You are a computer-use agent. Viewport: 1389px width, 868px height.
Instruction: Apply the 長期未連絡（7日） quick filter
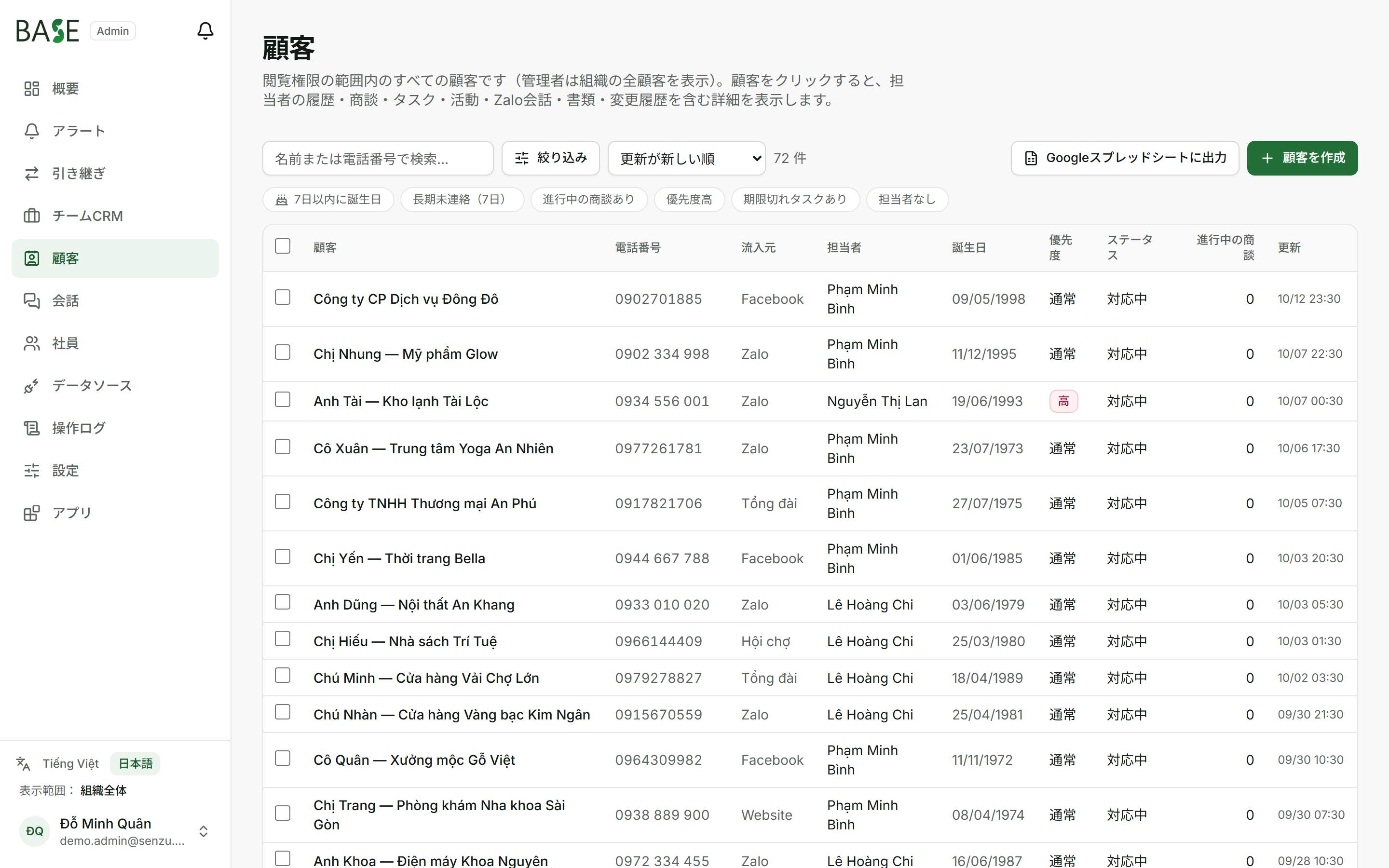[x=462, y=200]
